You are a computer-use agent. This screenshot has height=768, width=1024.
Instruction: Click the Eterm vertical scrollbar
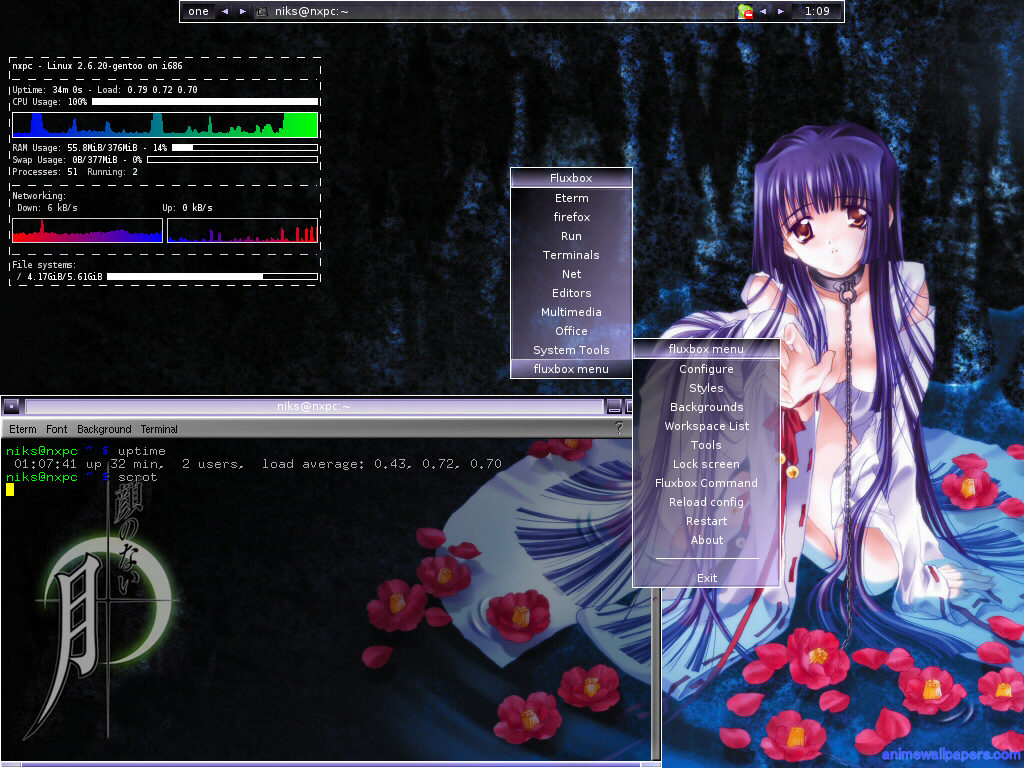pos(656,673)
